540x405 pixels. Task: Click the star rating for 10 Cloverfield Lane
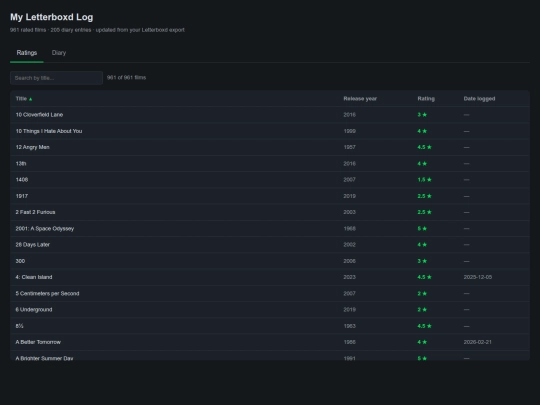pos(422,115)
